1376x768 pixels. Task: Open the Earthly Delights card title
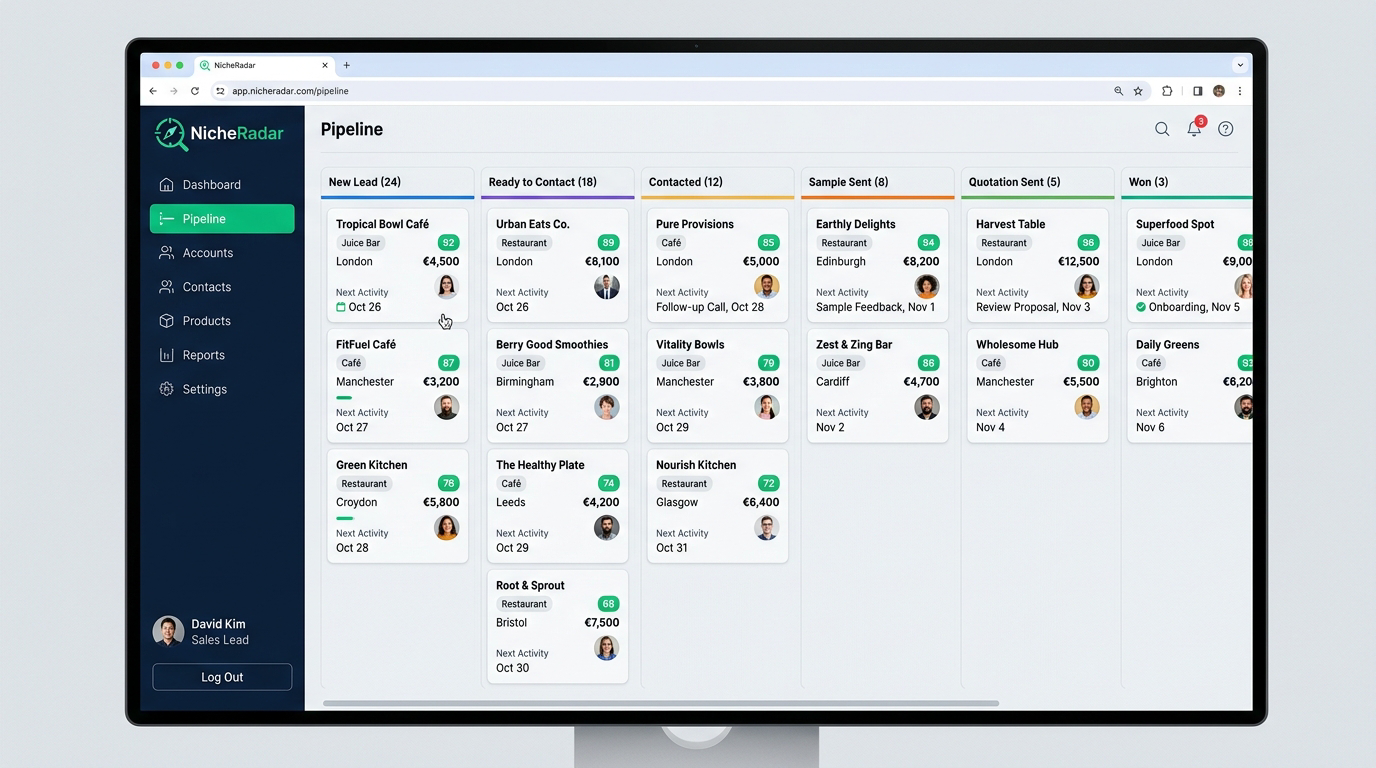[856, 224]
